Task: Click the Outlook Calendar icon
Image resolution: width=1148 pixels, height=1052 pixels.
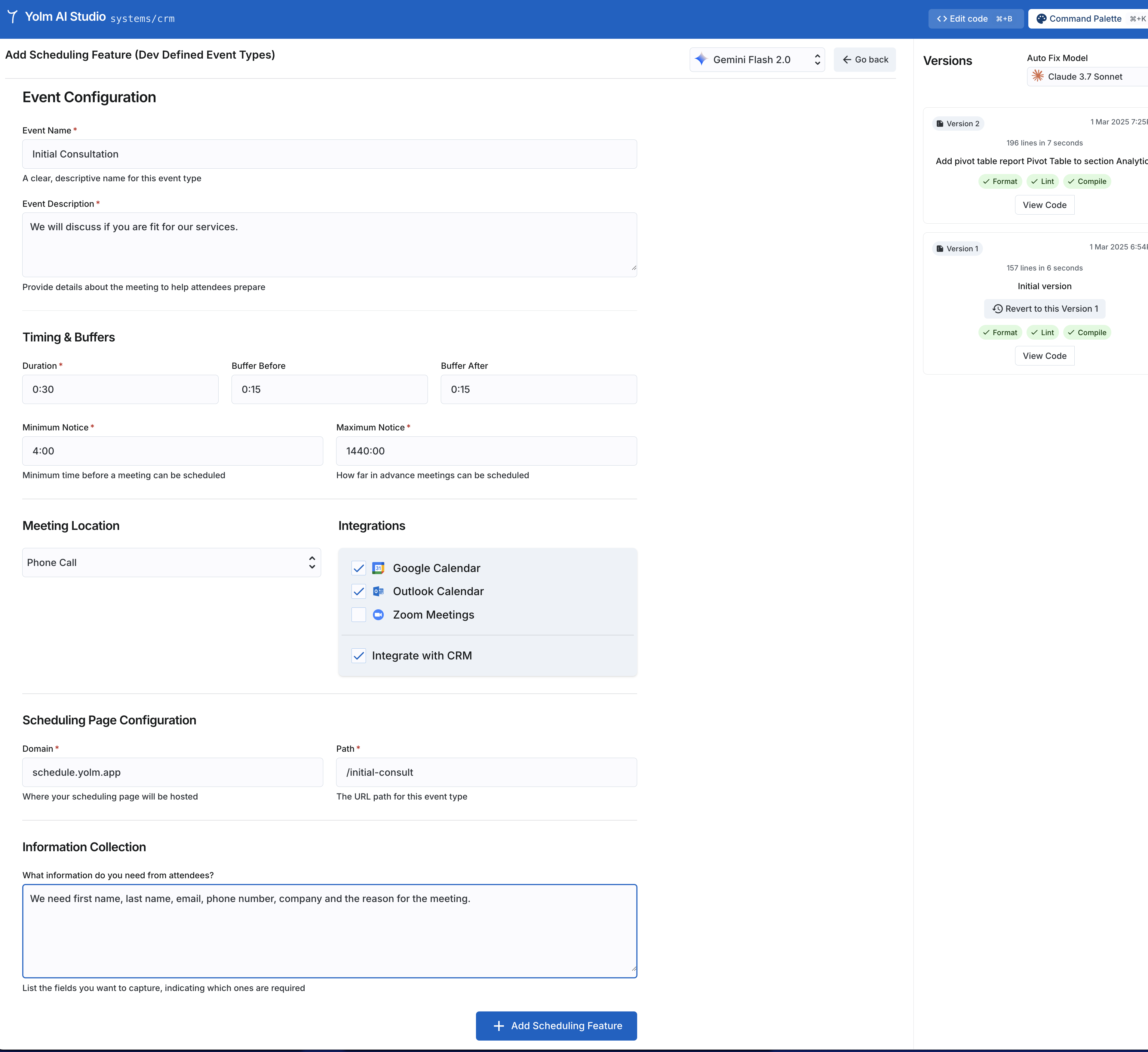Action: coord(378,592)
